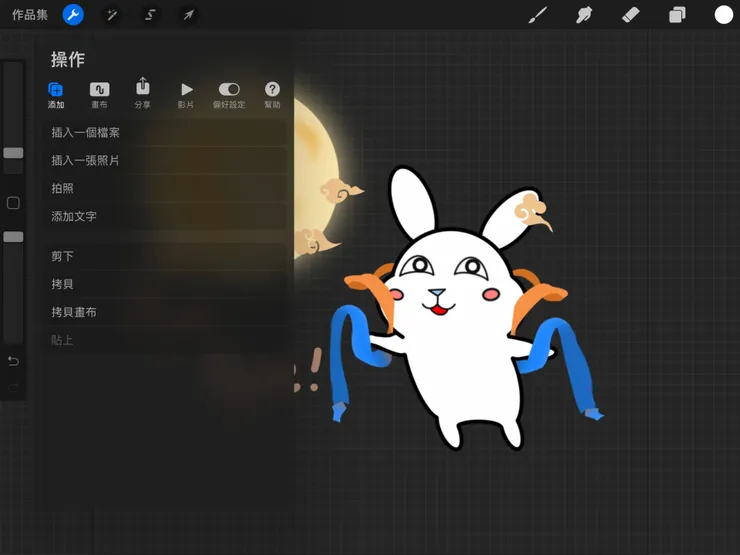Click the undo arrow on sidebar
This screenshot has height=555, width=740.
click(13, 361)
